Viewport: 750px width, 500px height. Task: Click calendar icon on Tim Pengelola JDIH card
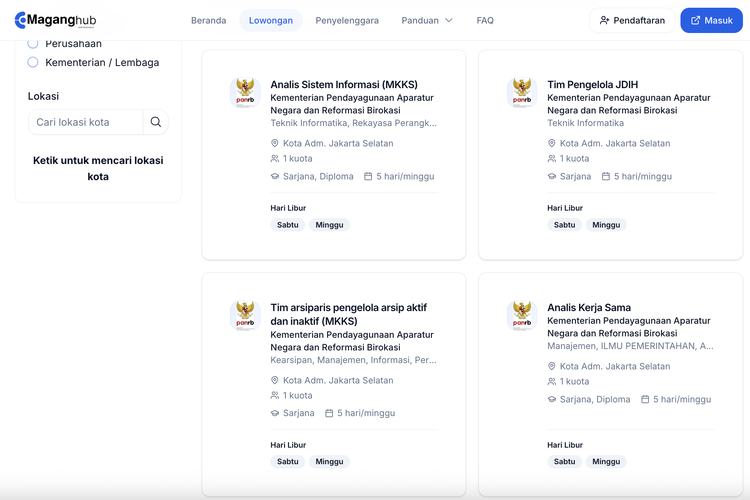tap(606, 176)
